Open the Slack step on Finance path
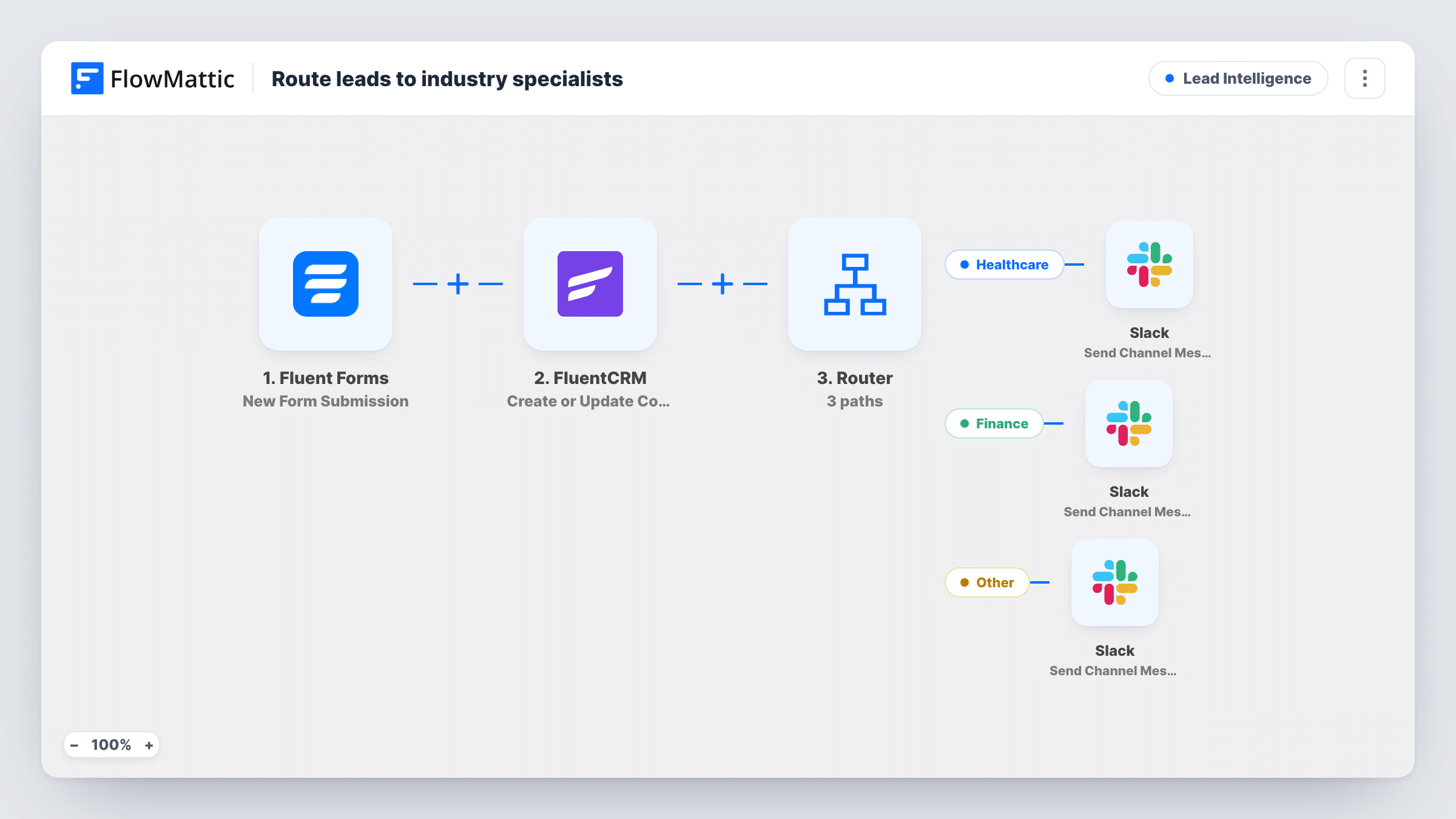Viewport: 1456px width, 819px height. point(1129,423)
